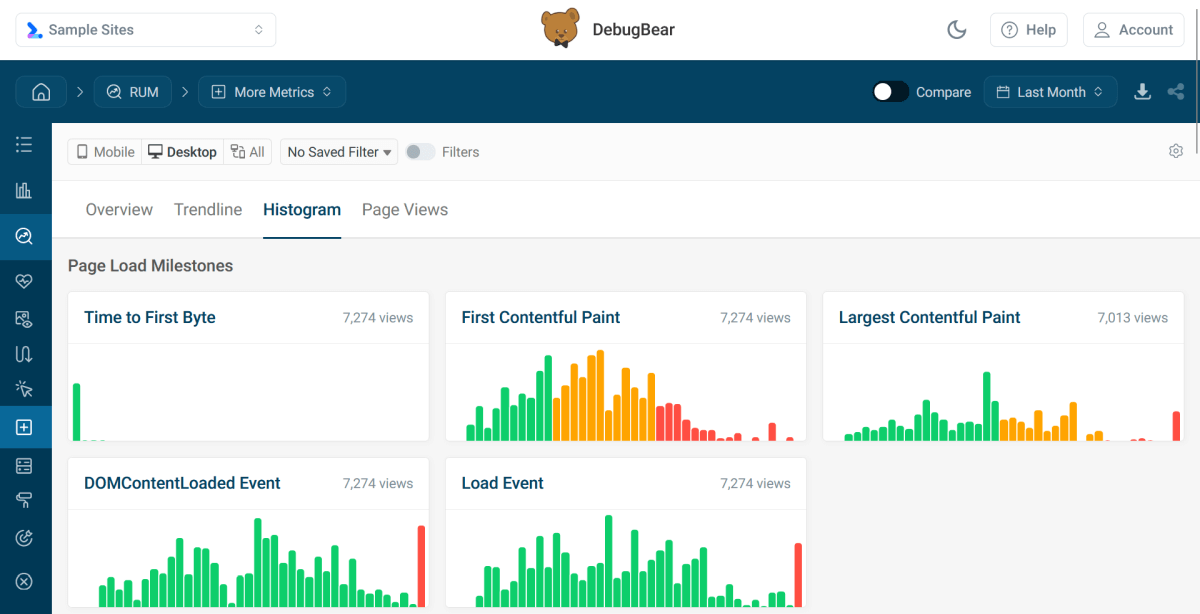Open the Home icon in the navigation bar

41,91
